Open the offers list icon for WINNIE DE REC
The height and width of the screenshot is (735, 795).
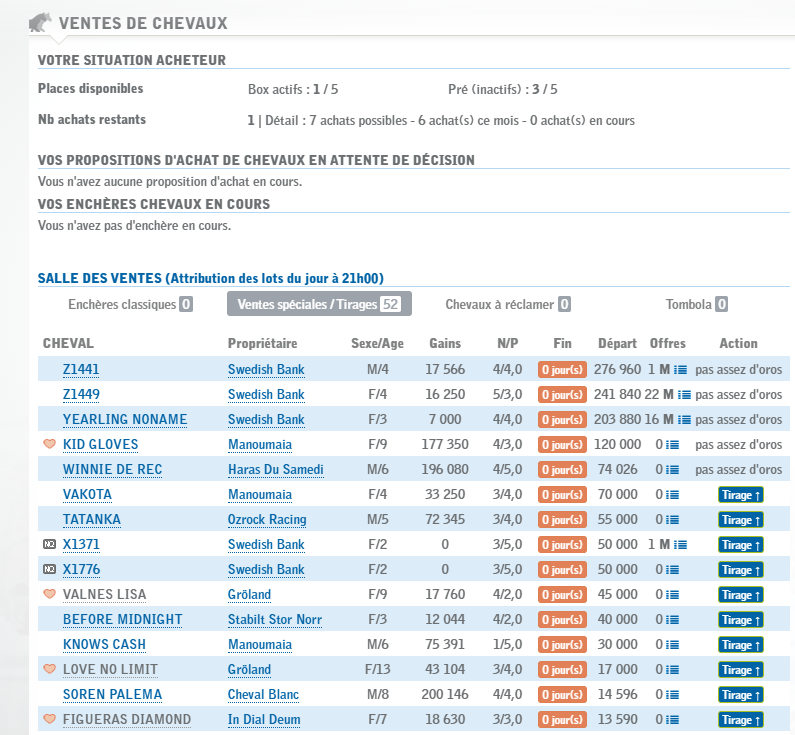[x=673, y=470]
